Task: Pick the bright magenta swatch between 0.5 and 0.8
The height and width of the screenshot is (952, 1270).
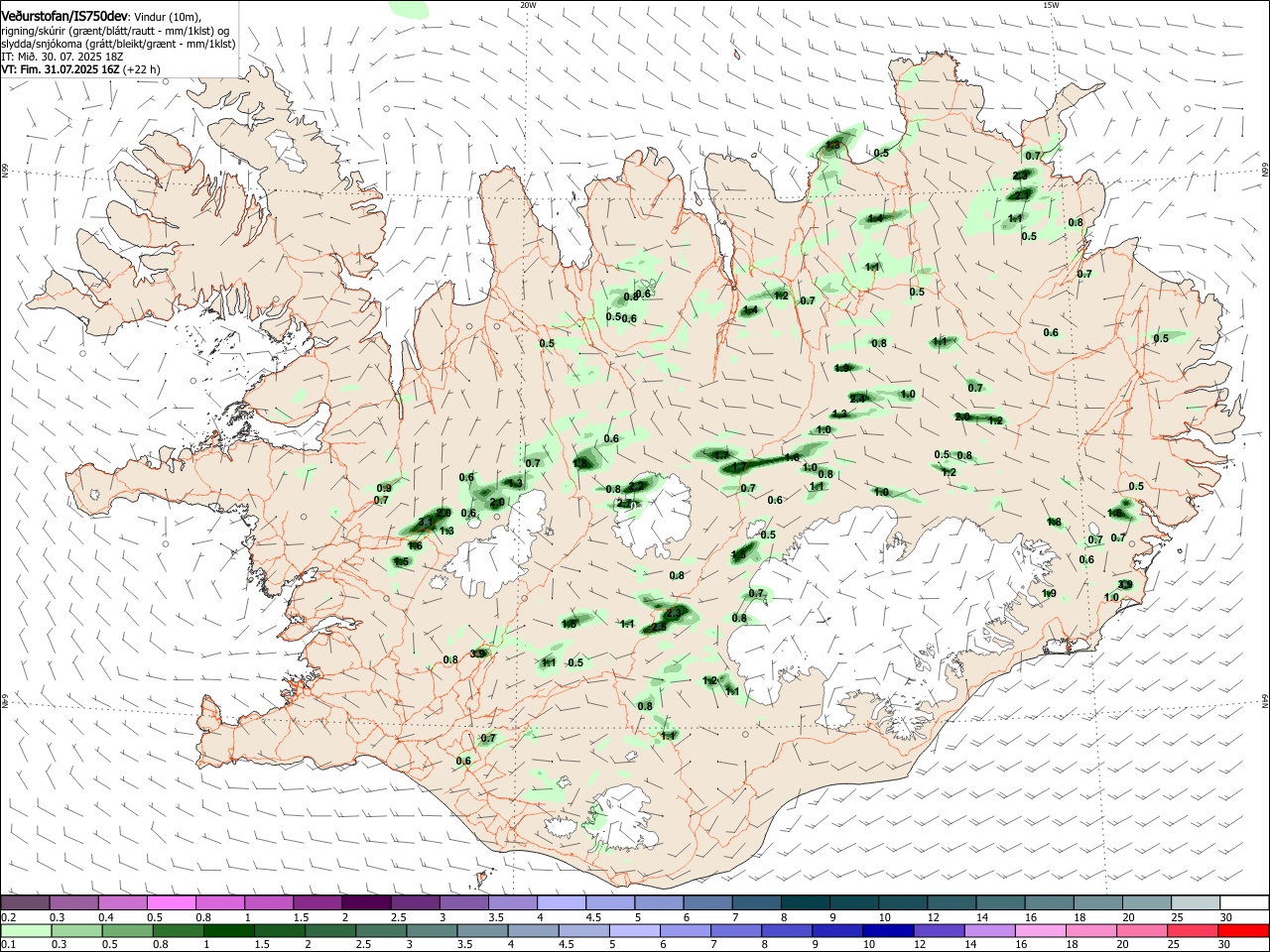Action: click(171, 903)
